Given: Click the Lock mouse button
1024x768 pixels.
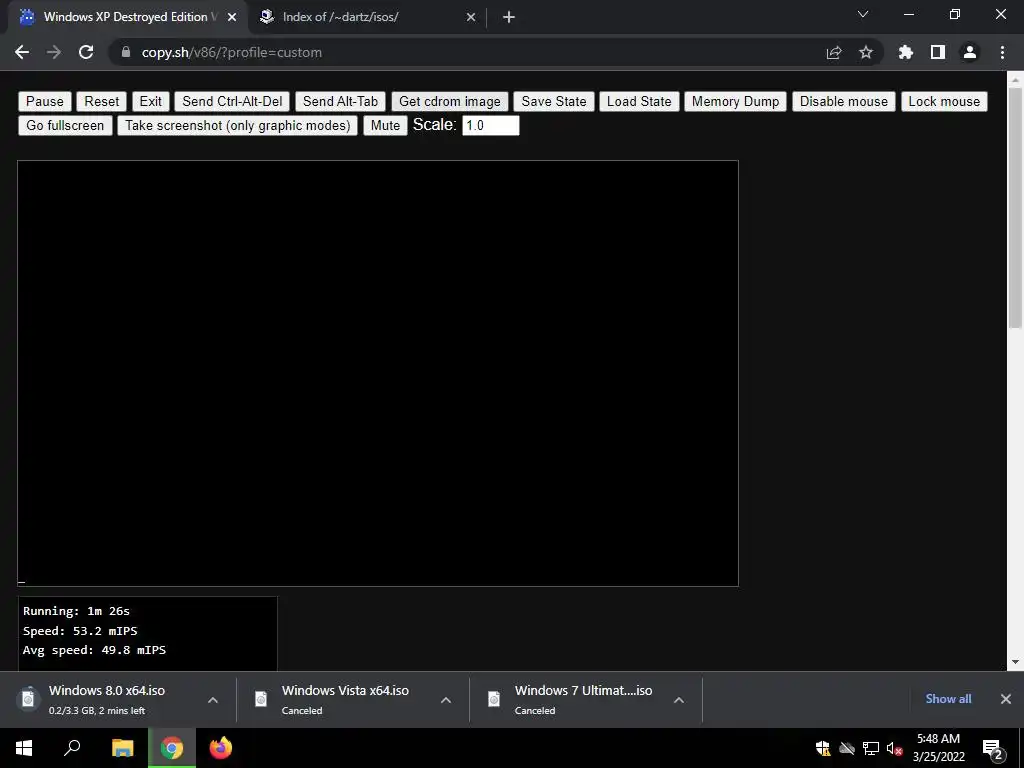Looking at the screenshot, I should [x=944, y=101].
